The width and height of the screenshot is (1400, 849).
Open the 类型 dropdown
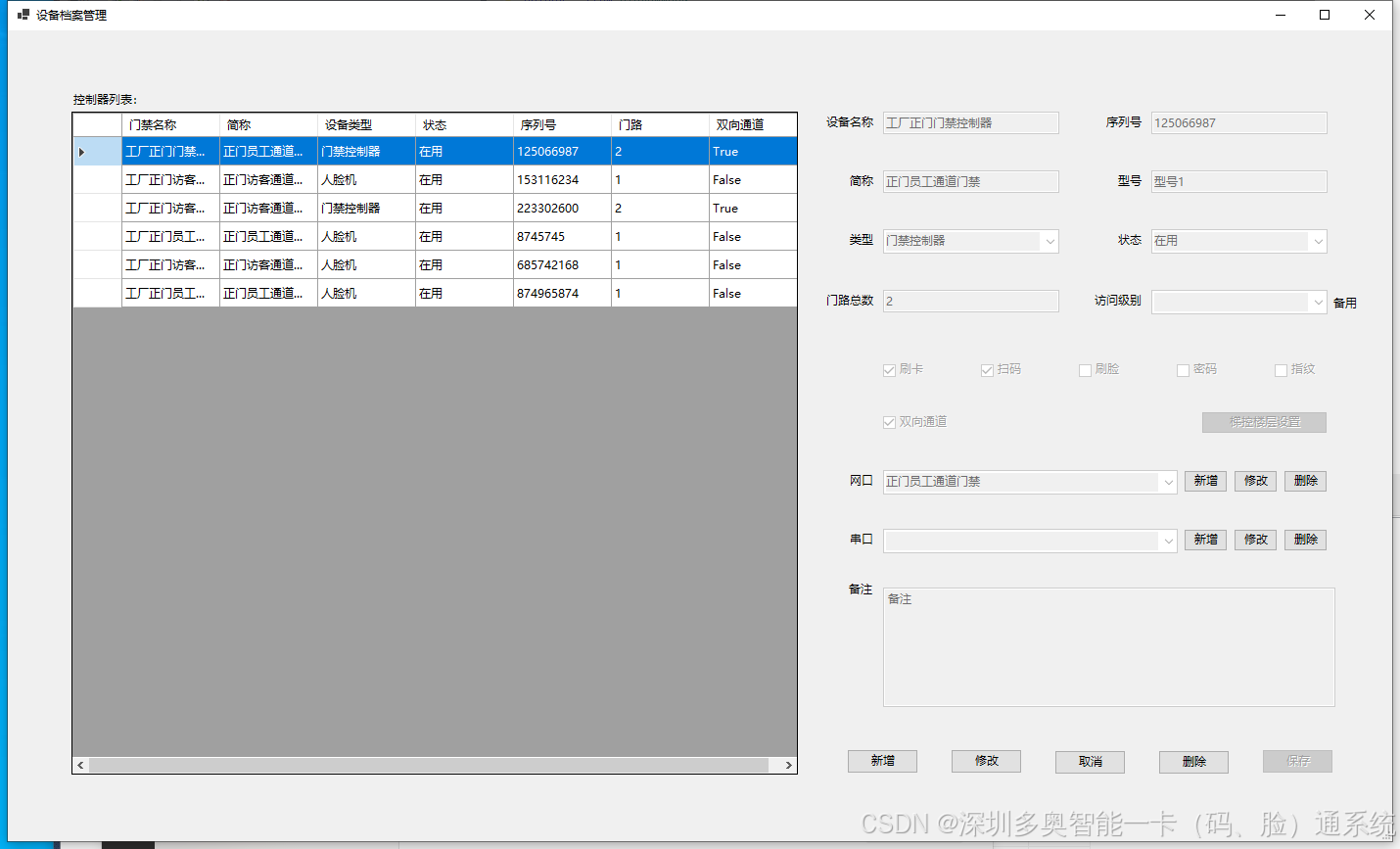coord(1050,241)
